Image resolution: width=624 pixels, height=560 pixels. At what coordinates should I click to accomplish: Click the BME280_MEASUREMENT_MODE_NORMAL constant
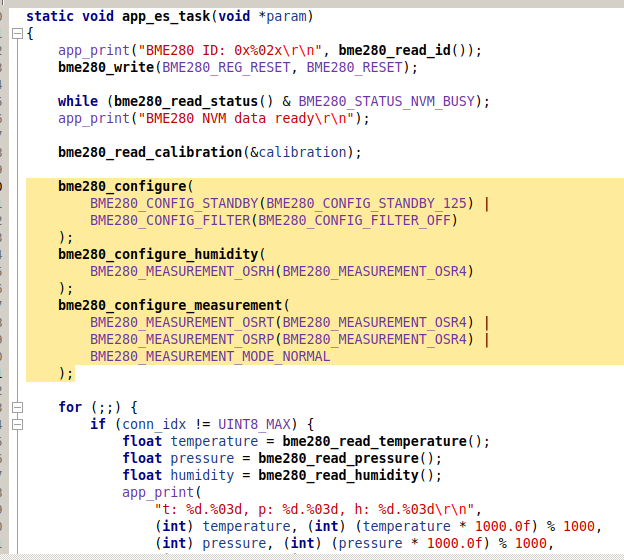point(210,356)
